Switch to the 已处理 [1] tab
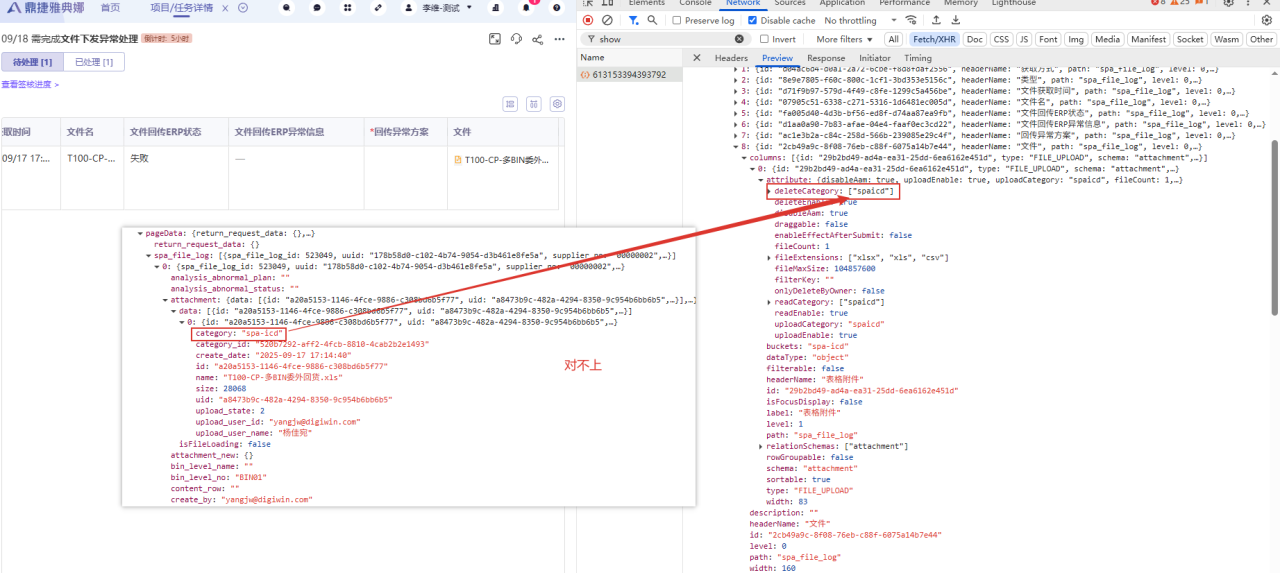This screenshot has height=573, width=1280. tap(94, 62)
